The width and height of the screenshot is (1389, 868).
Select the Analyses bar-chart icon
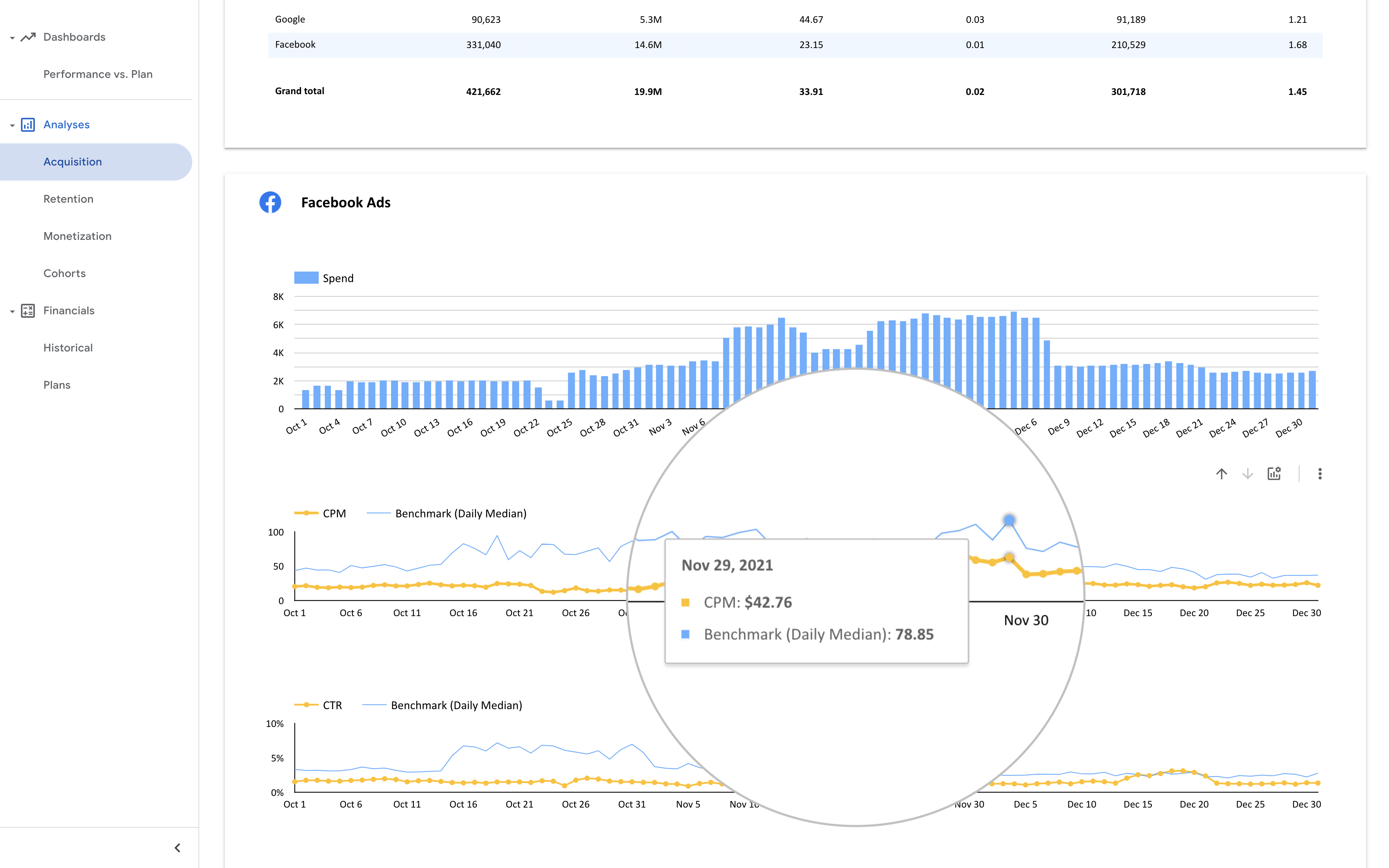[x=28, y=124]
